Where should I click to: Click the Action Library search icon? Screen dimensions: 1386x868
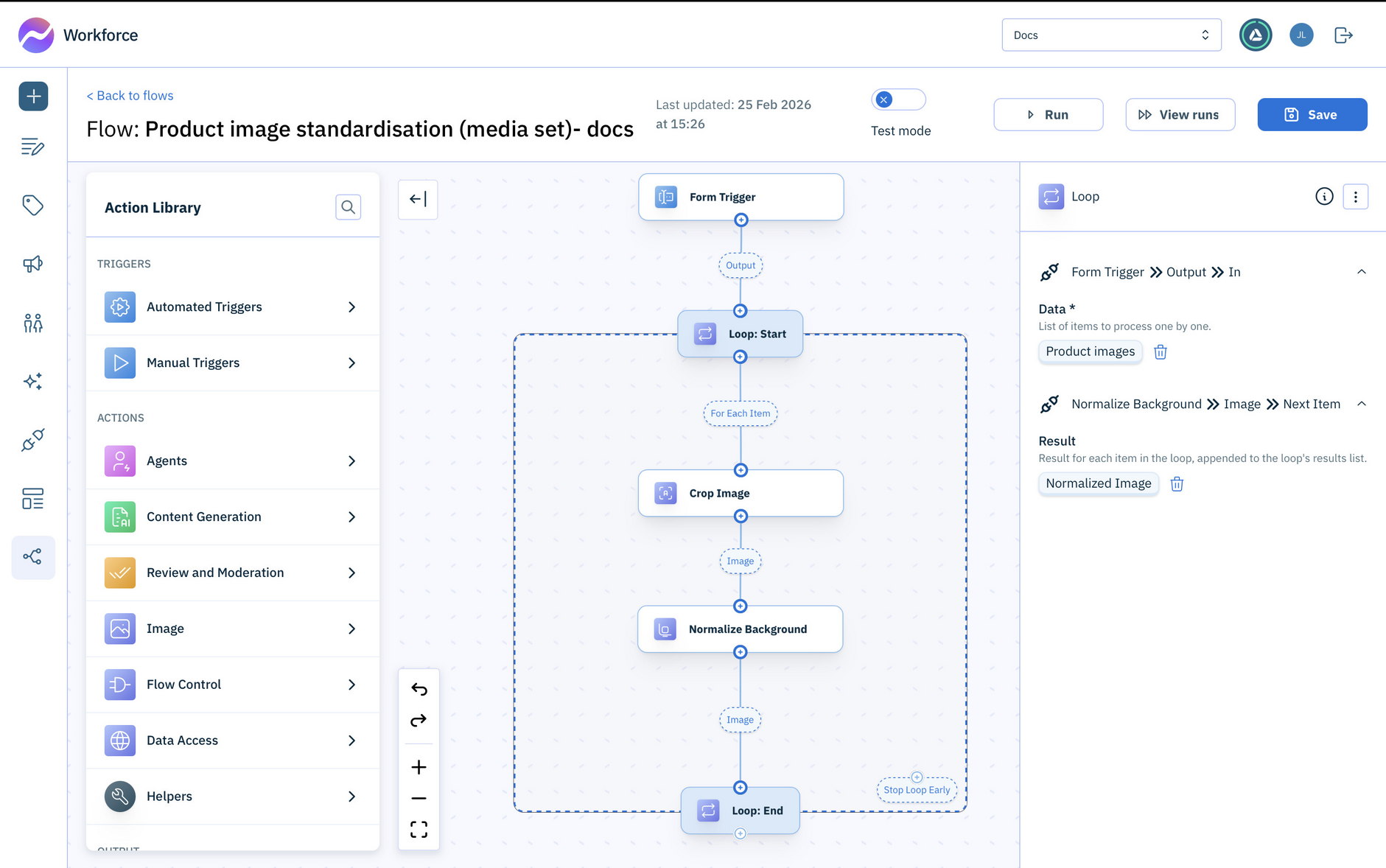point(348,207)
